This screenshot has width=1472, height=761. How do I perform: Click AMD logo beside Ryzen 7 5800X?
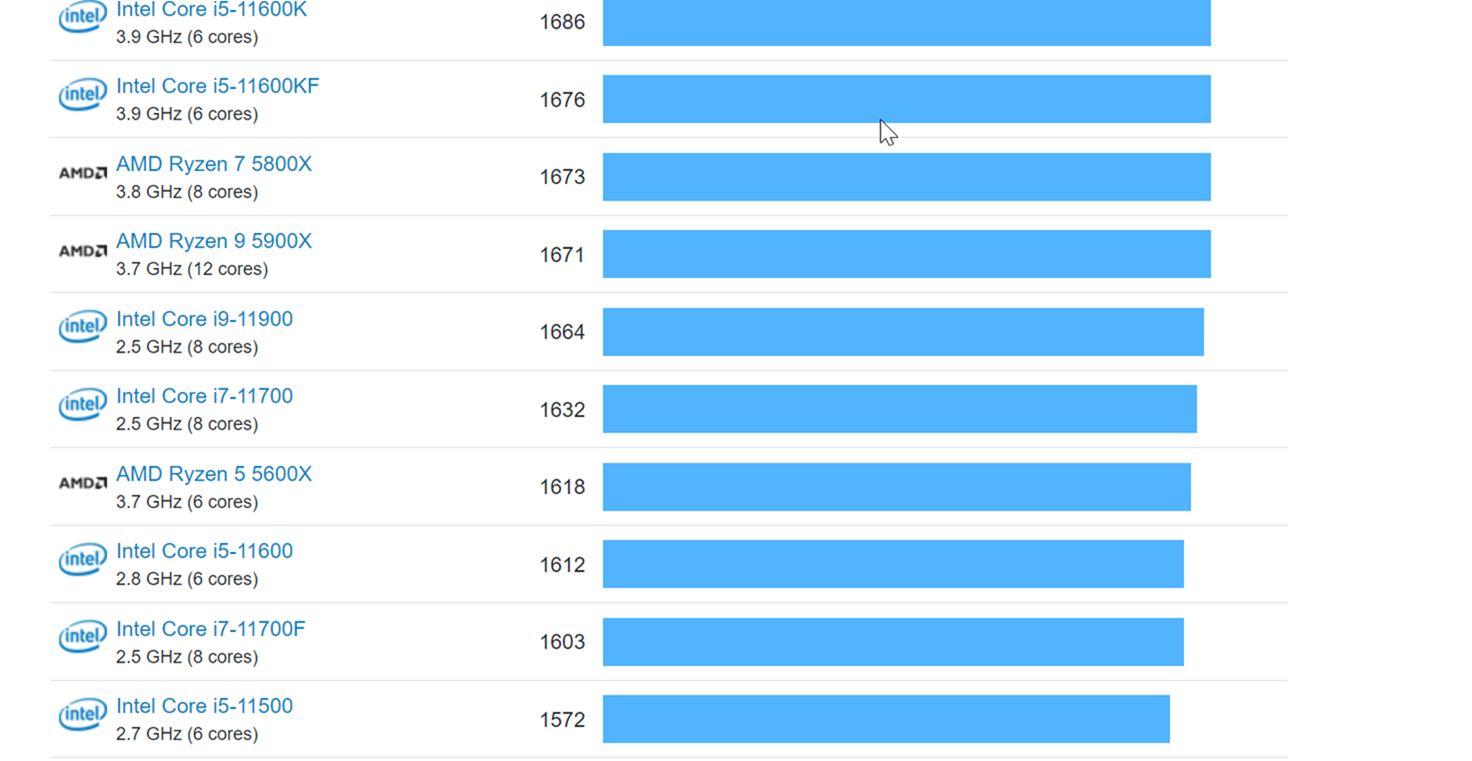tap(82, 173)
